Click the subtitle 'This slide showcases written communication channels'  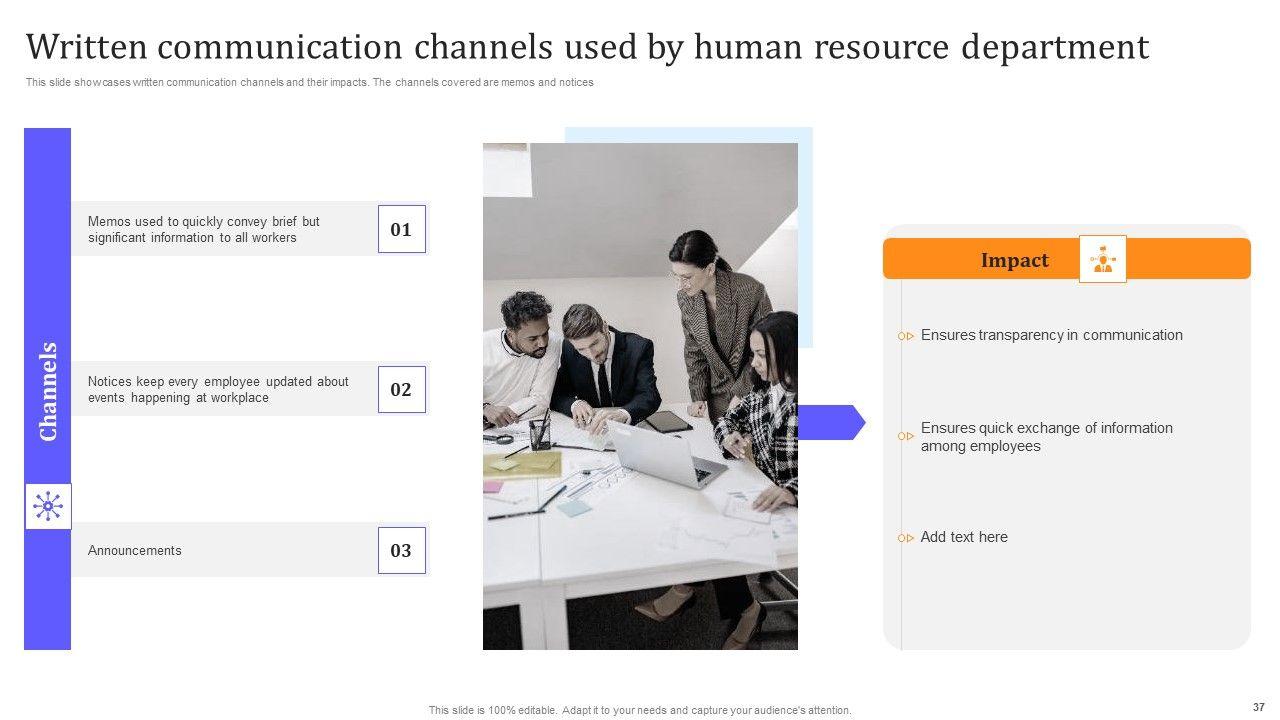[x=310, y=83]
